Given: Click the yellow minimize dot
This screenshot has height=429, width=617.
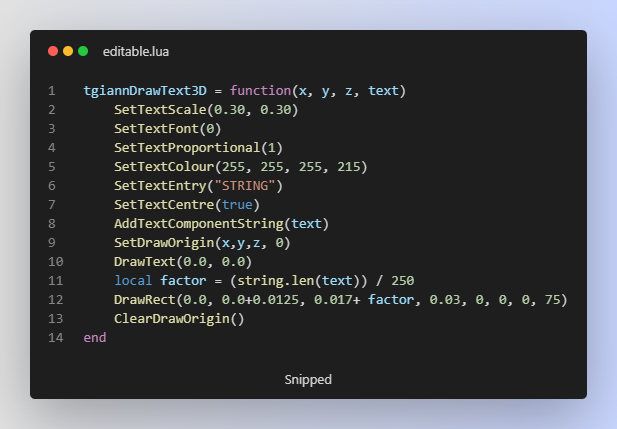Looking at the screenshot, I should click(68, 51).
